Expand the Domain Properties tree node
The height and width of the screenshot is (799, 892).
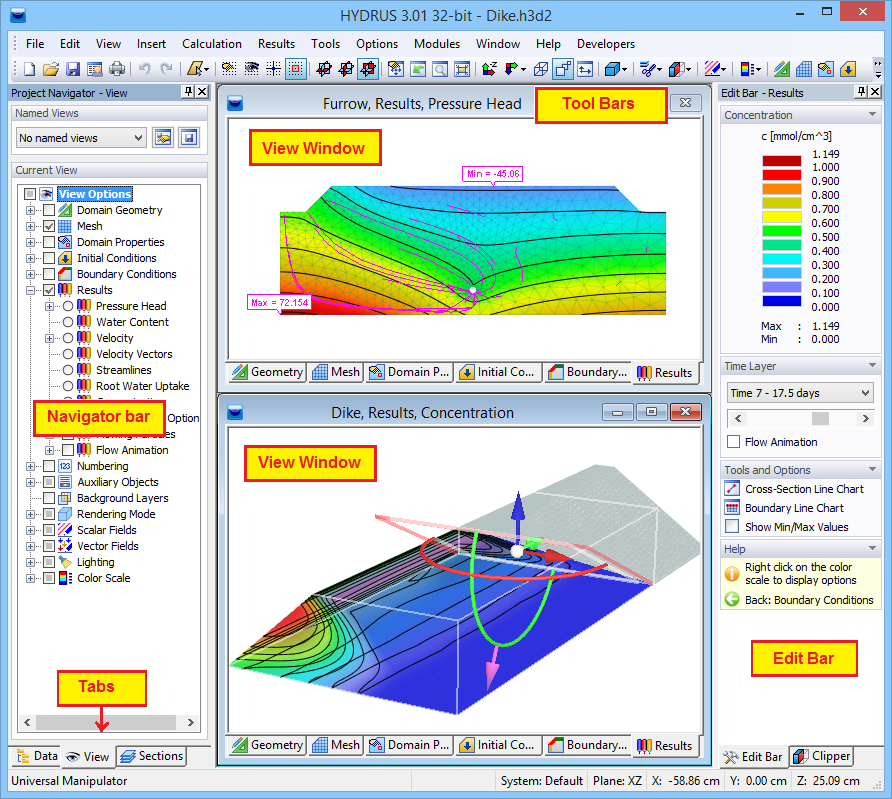tap(30, 242)
